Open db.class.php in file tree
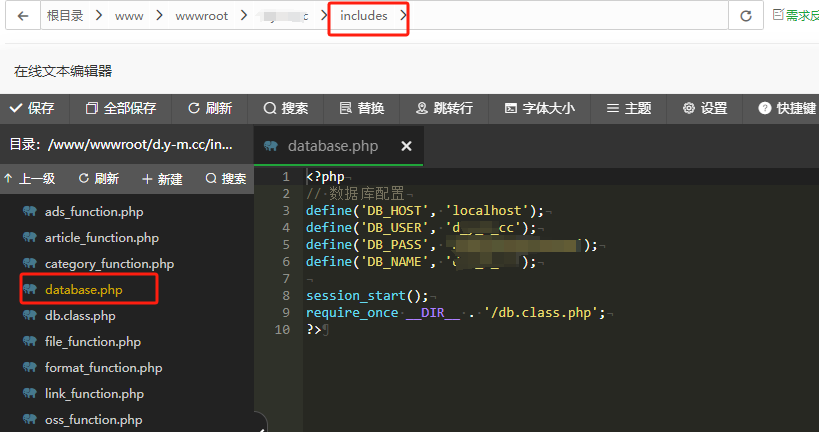 pyautogui.click(x=80, y=316)
